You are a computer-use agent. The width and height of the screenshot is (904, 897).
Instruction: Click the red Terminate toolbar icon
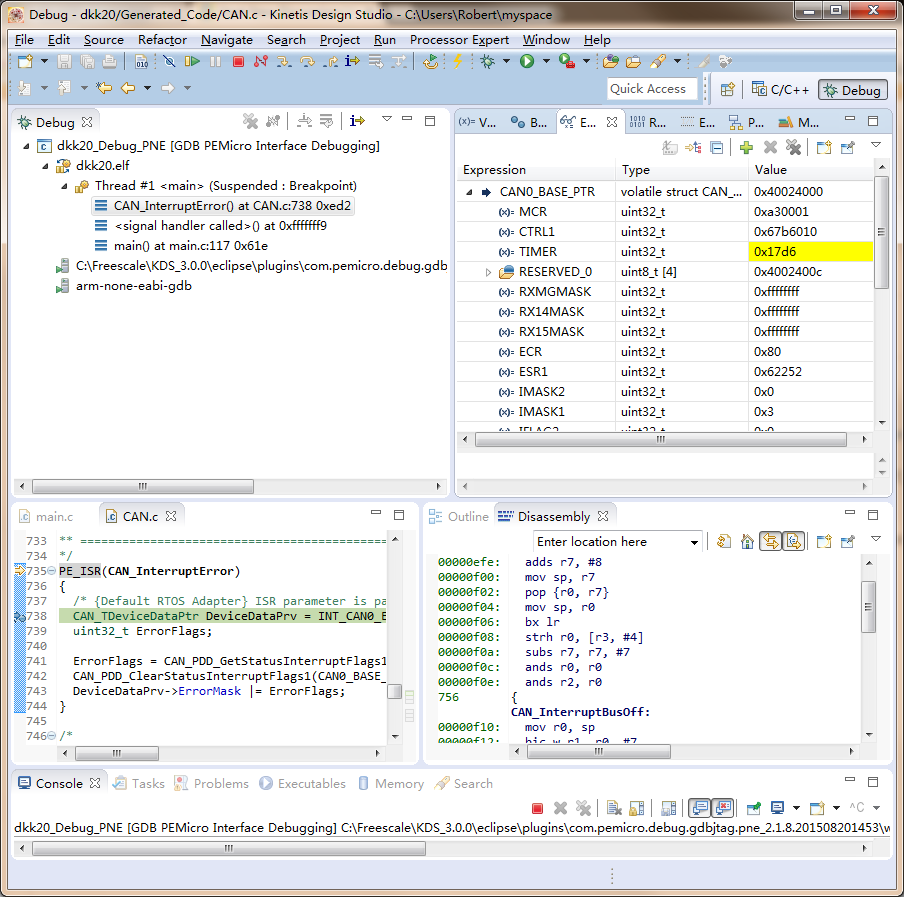coord(238,61)
